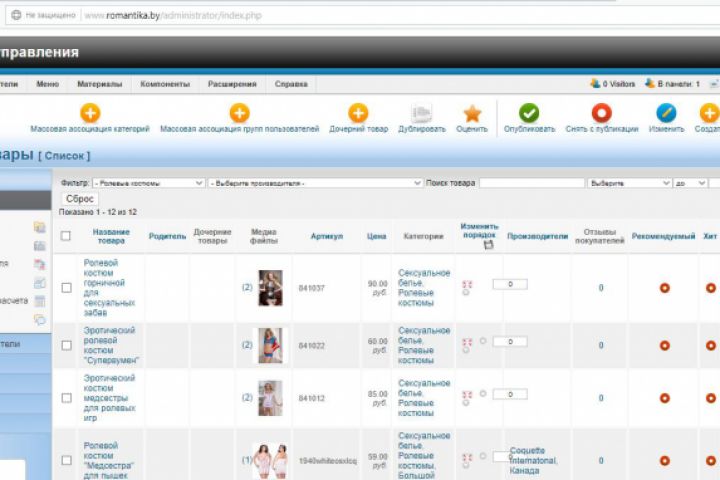720x480 pixels.
Task: Open media thumbnail for product 841037
Action: click(x=270, y=288)
